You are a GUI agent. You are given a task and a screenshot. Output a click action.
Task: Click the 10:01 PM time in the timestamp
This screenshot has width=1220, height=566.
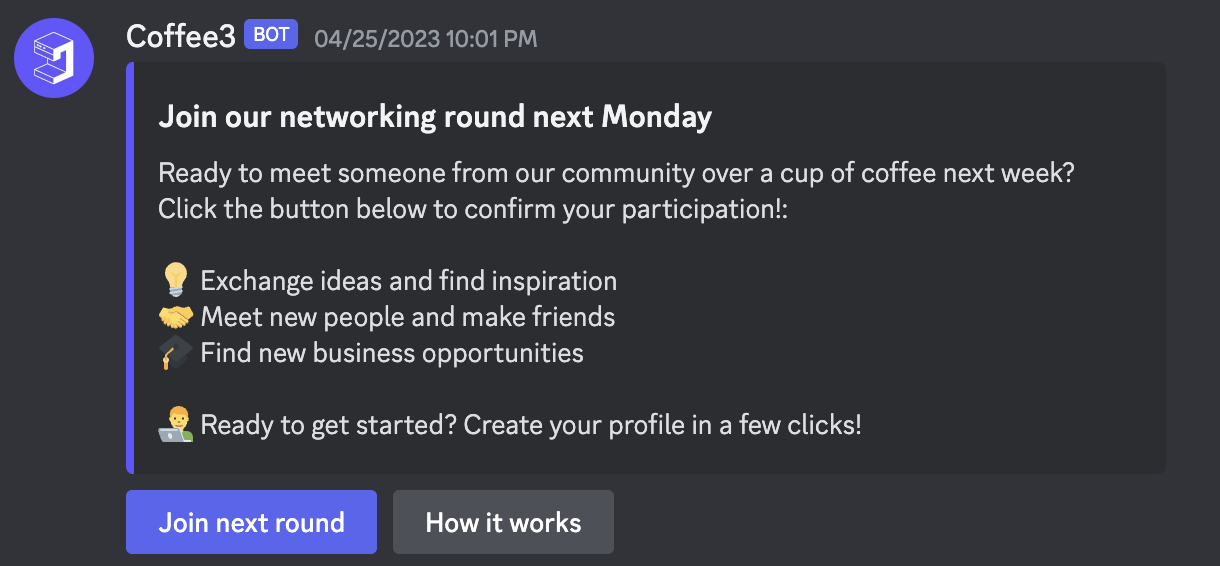point(499,39)
